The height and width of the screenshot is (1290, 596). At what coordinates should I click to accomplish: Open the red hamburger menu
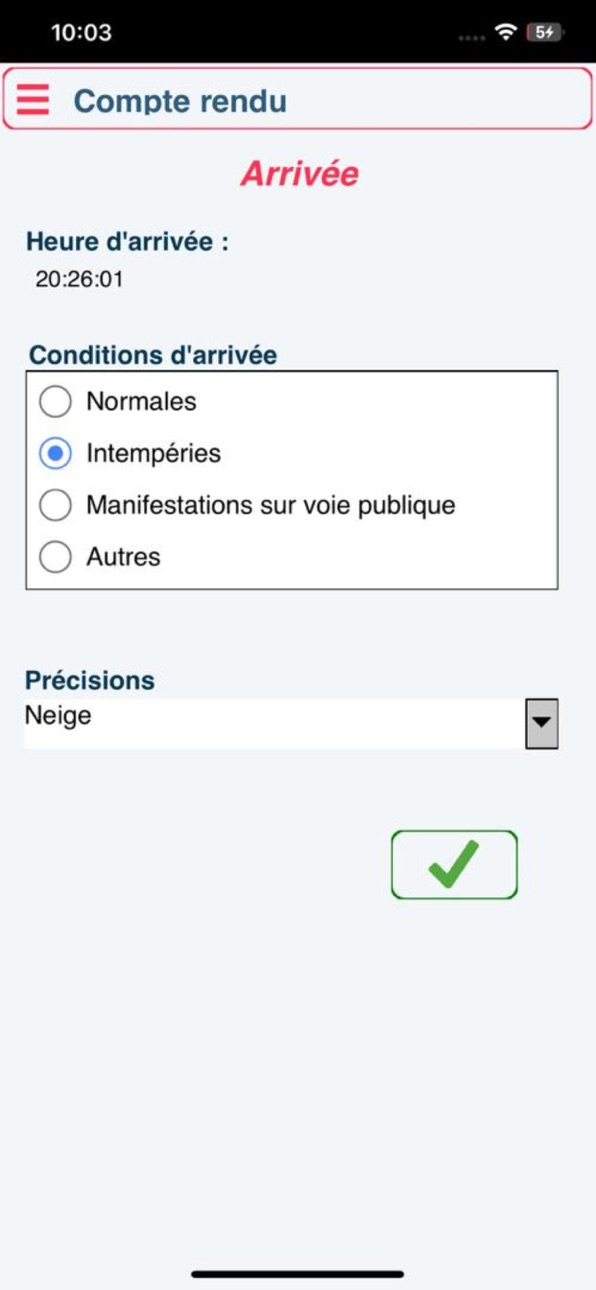tap(33, 100)
